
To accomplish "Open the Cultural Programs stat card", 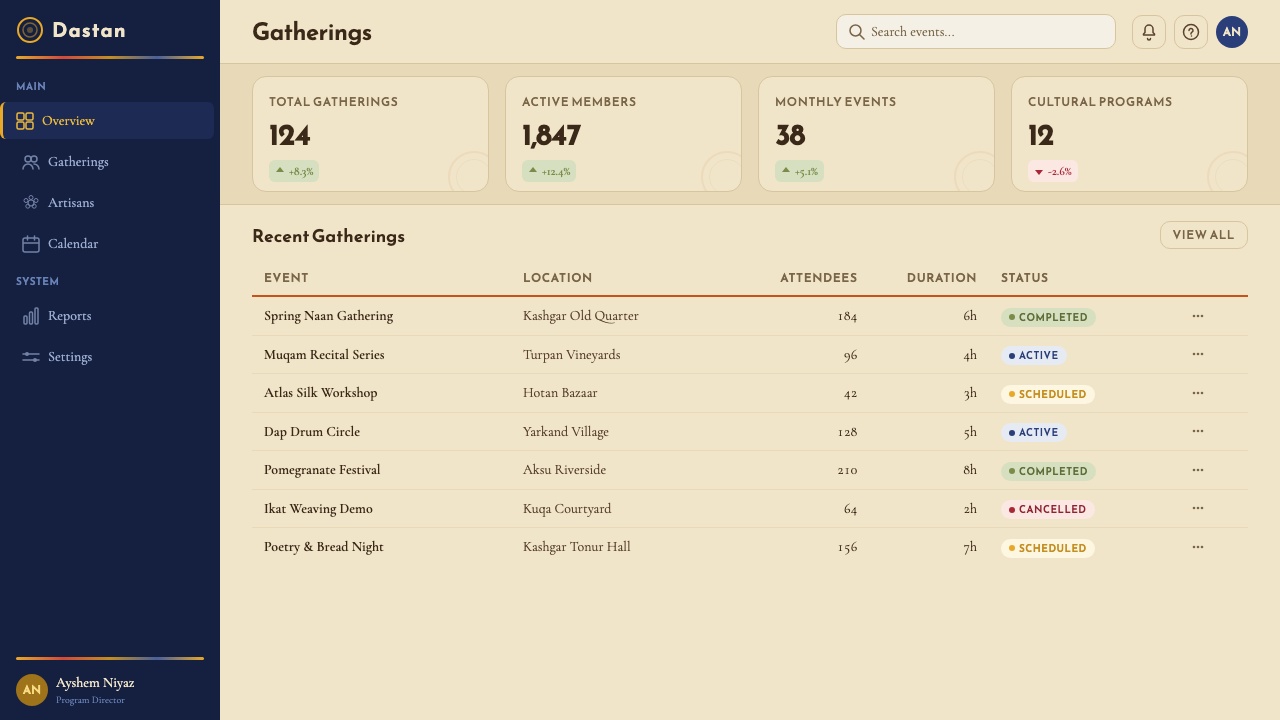I will point(1129,134).
